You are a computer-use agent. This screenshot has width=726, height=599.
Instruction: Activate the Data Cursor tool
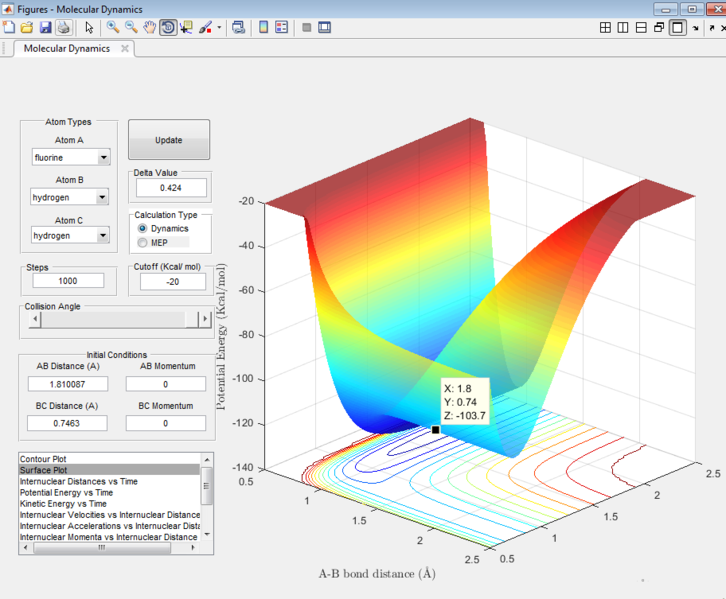pyautogui.click(x=186, y=27)
